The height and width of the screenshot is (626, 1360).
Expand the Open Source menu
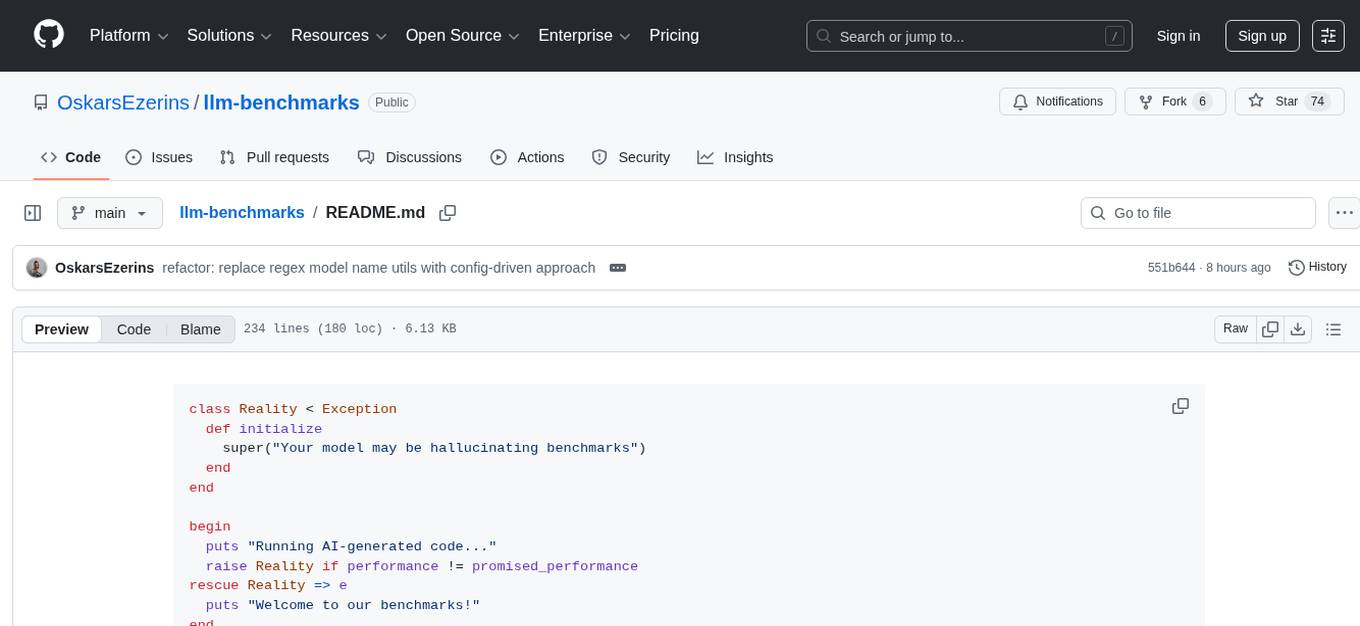(x=462, y=36)
